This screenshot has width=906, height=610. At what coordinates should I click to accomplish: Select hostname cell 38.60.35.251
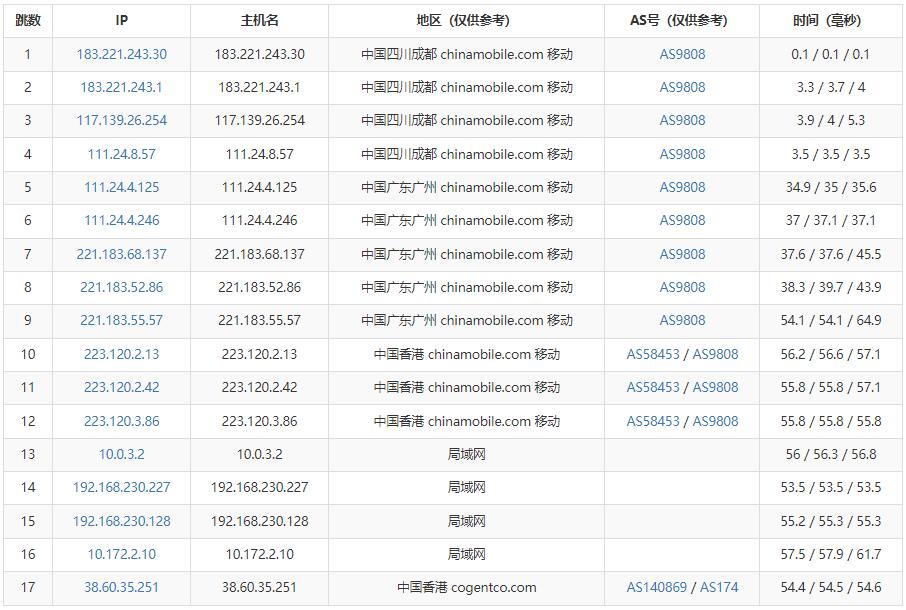259,587
